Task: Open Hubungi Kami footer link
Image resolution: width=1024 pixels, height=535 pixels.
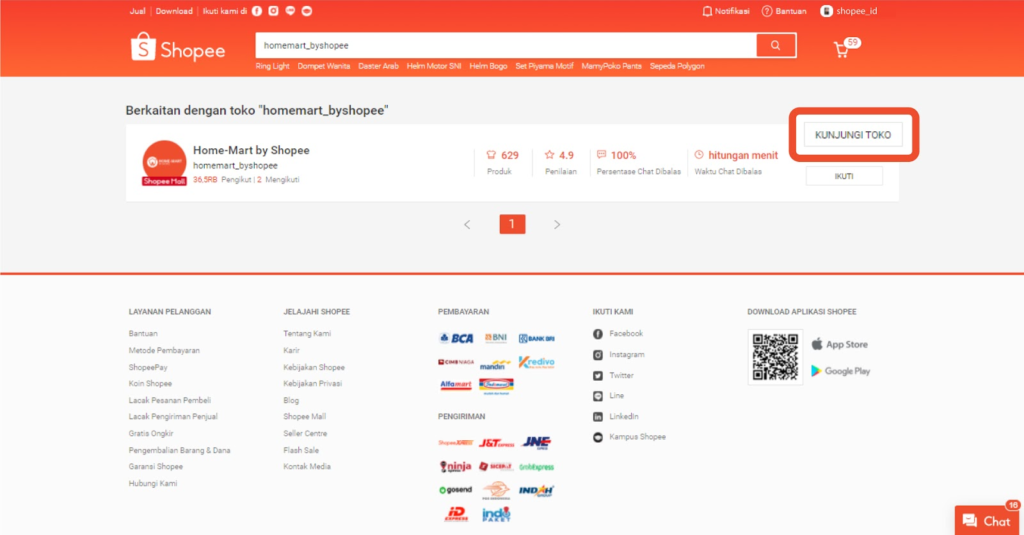Action: coord(152,484)
